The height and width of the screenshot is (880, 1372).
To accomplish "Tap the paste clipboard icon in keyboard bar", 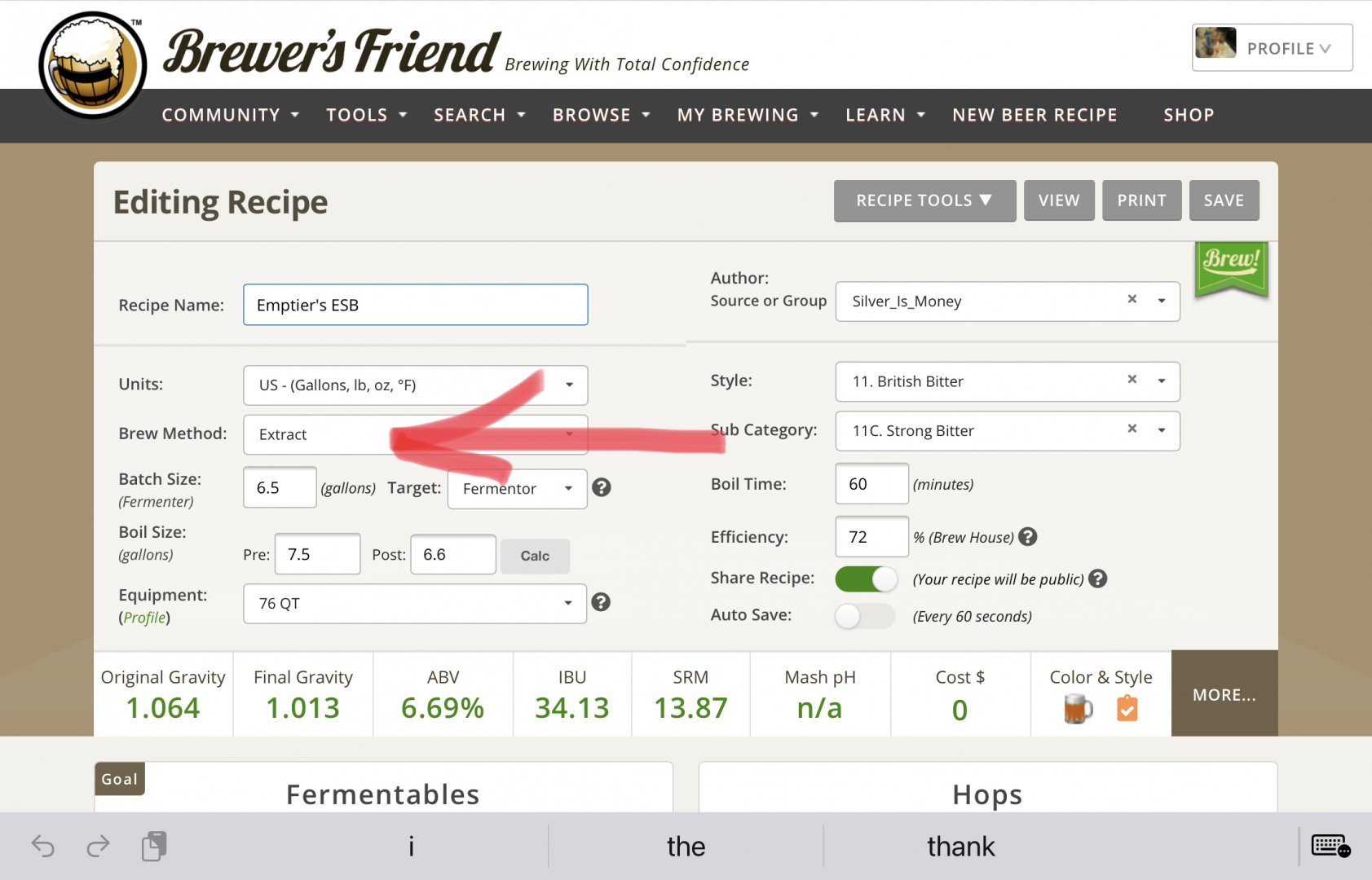I will coord(154,846).
